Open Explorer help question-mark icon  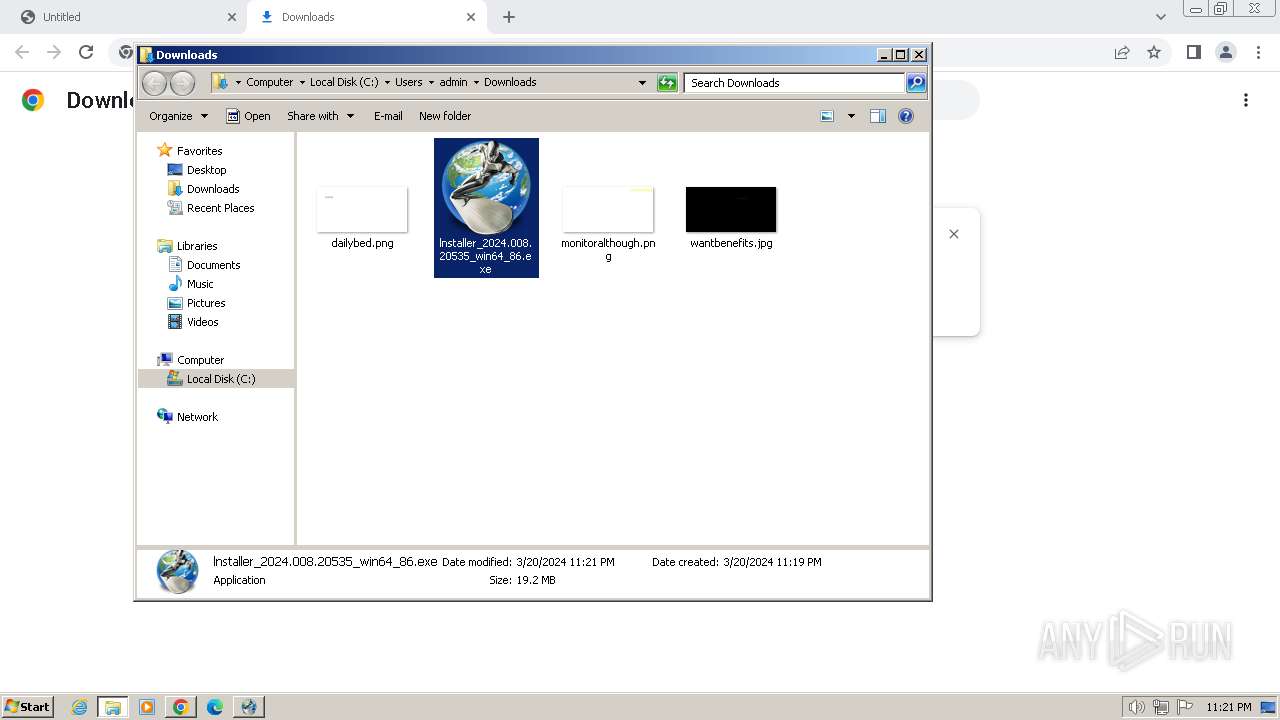coord(906,116)
